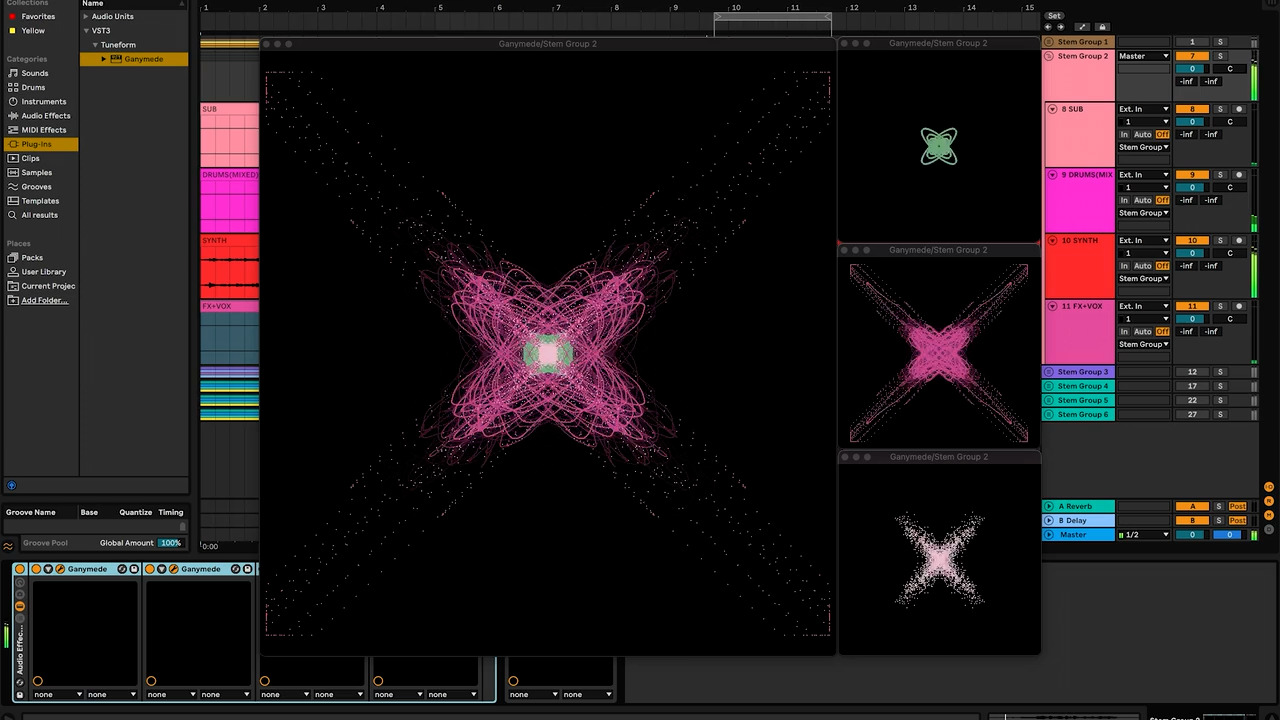The height and width of the screenshot is (720, 1280).
Task: Click the Add Folder... link
Action: pos(45,300)
